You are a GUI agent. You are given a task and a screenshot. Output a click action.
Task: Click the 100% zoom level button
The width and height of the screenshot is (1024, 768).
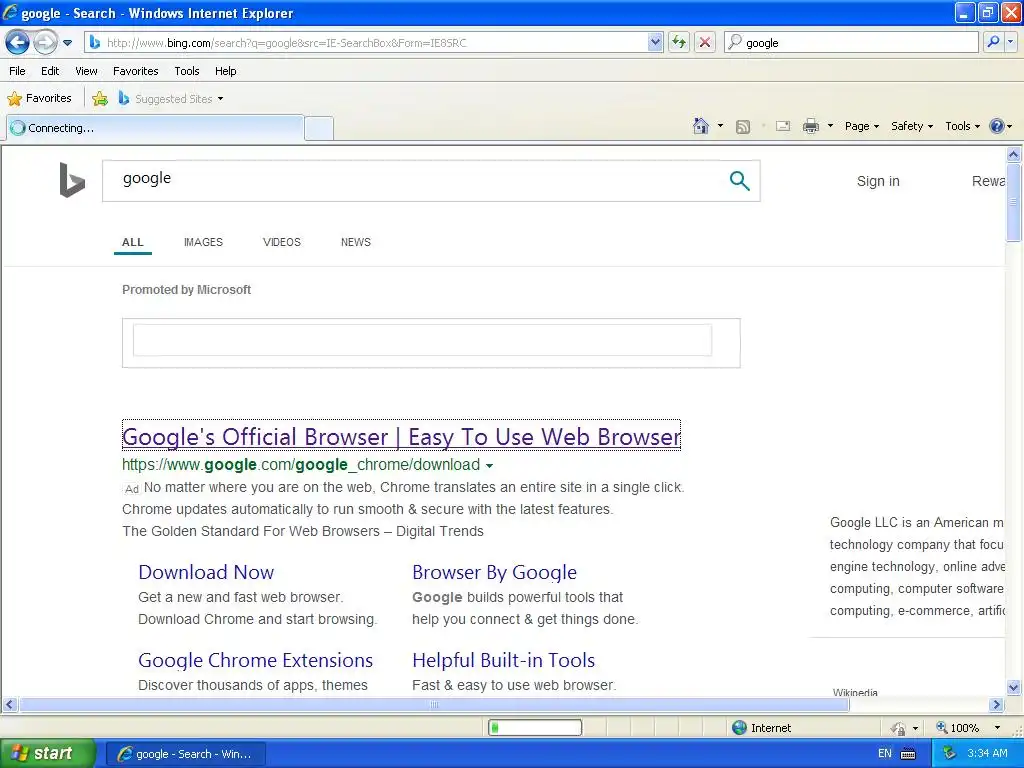[x=957, y=728]
